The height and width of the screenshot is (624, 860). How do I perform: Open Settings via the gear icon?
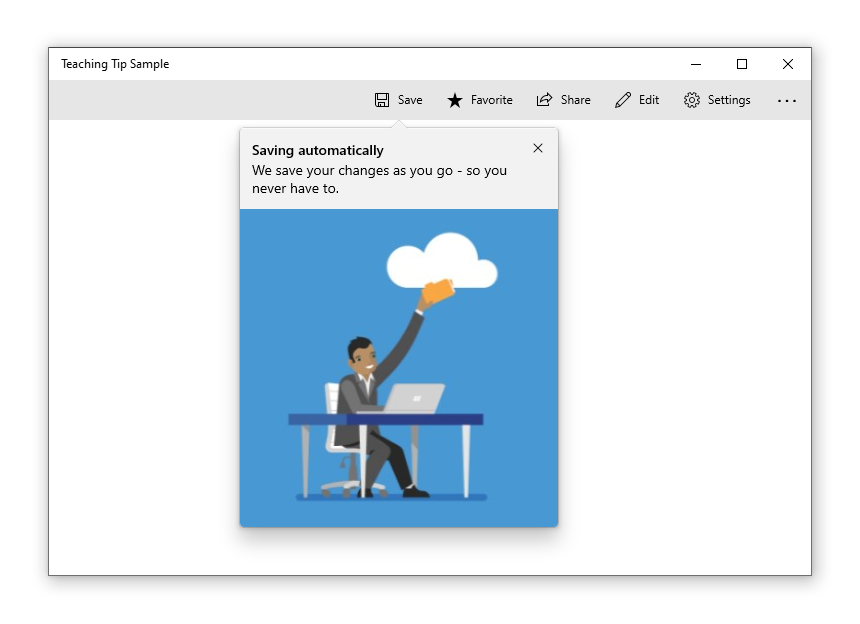tap(690, 100)
